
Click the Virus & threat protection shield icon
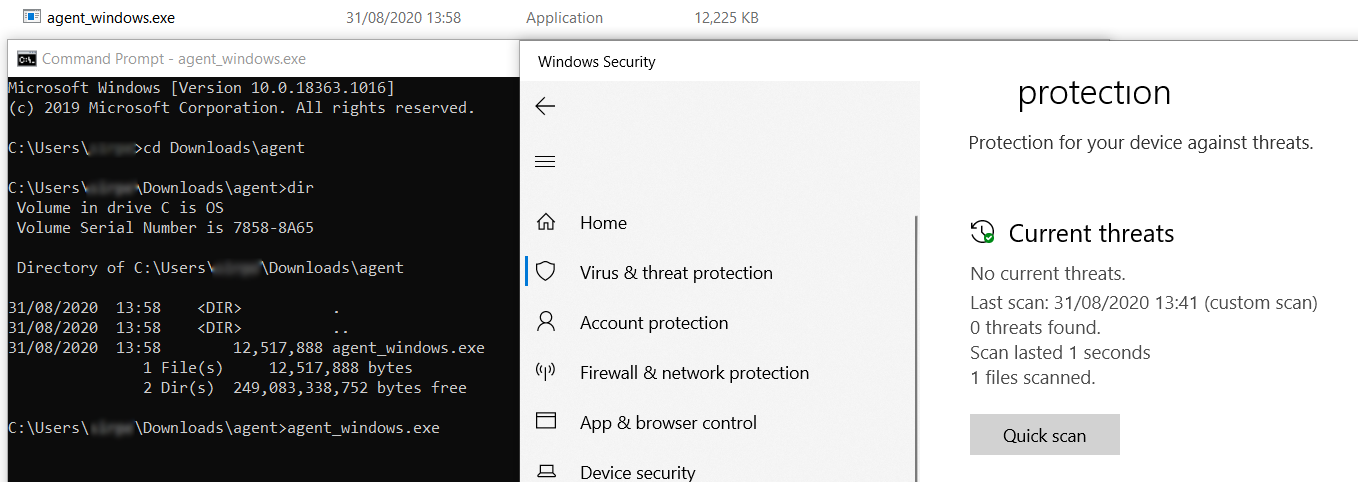pos(546,272)
